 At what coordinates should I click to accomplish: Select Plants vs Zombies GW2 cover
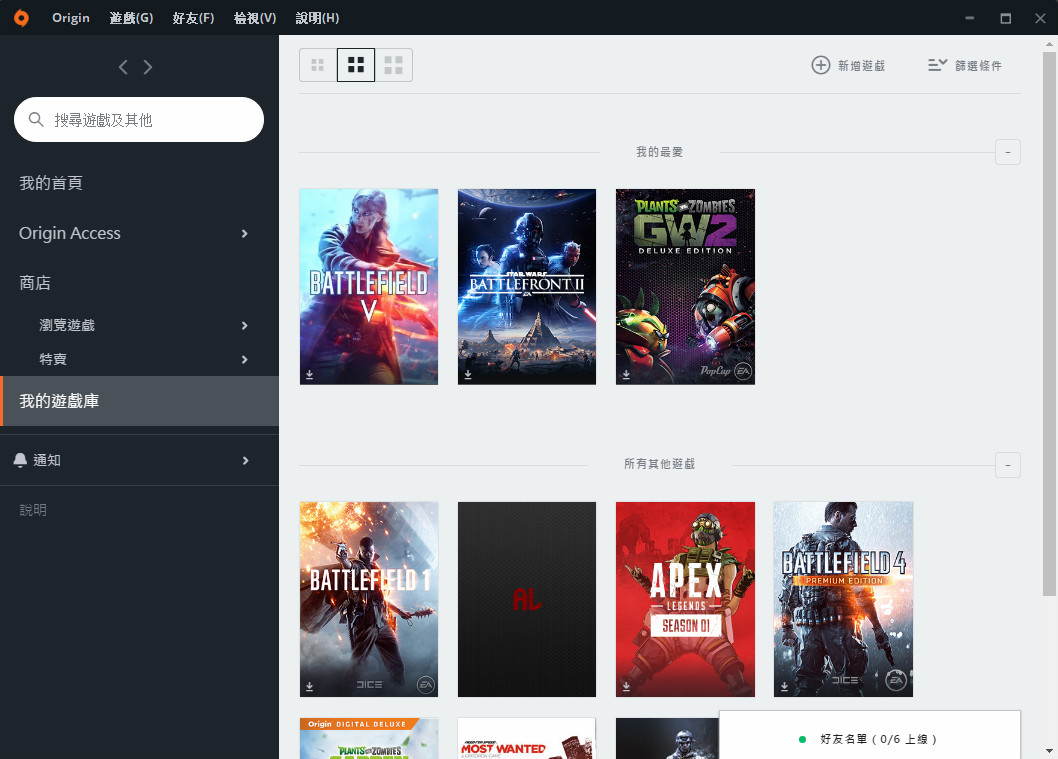click(686, 287)
